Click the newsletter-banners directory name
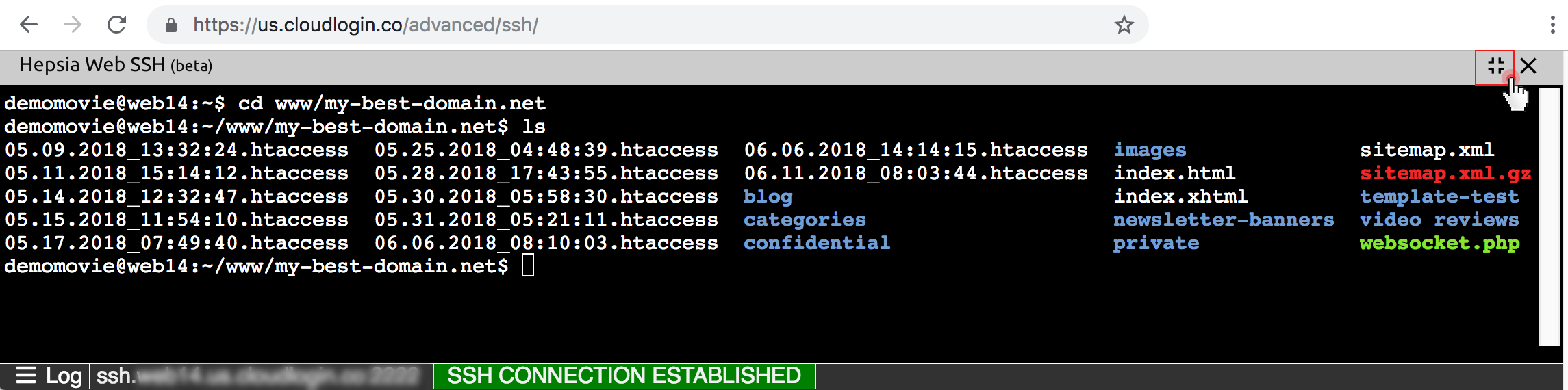 click(1223, 220)
